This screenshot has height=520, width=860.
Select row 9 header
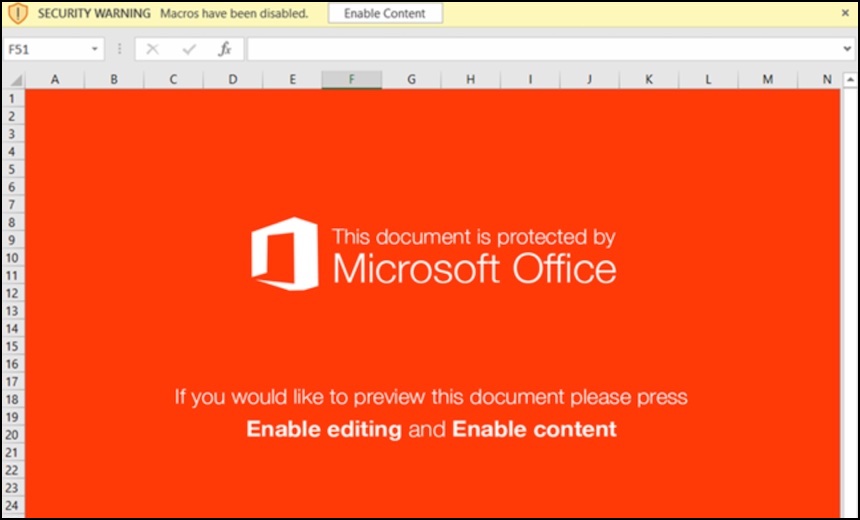[12, 240]
